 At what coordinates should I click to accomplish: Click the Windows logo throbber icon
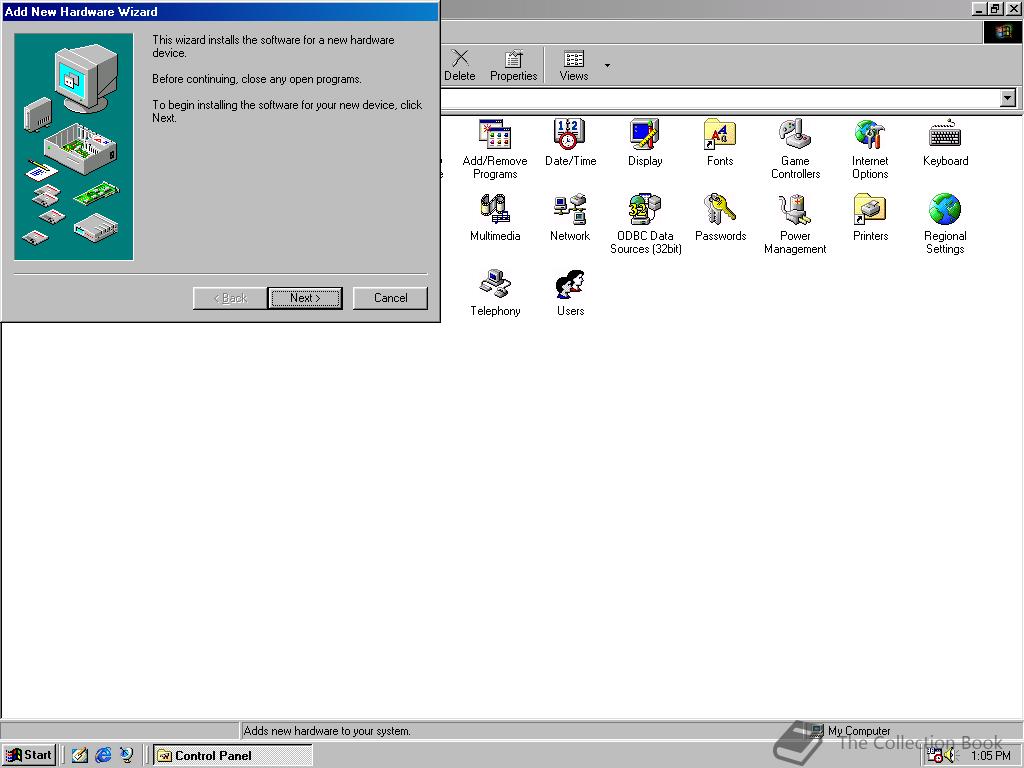1002,32
